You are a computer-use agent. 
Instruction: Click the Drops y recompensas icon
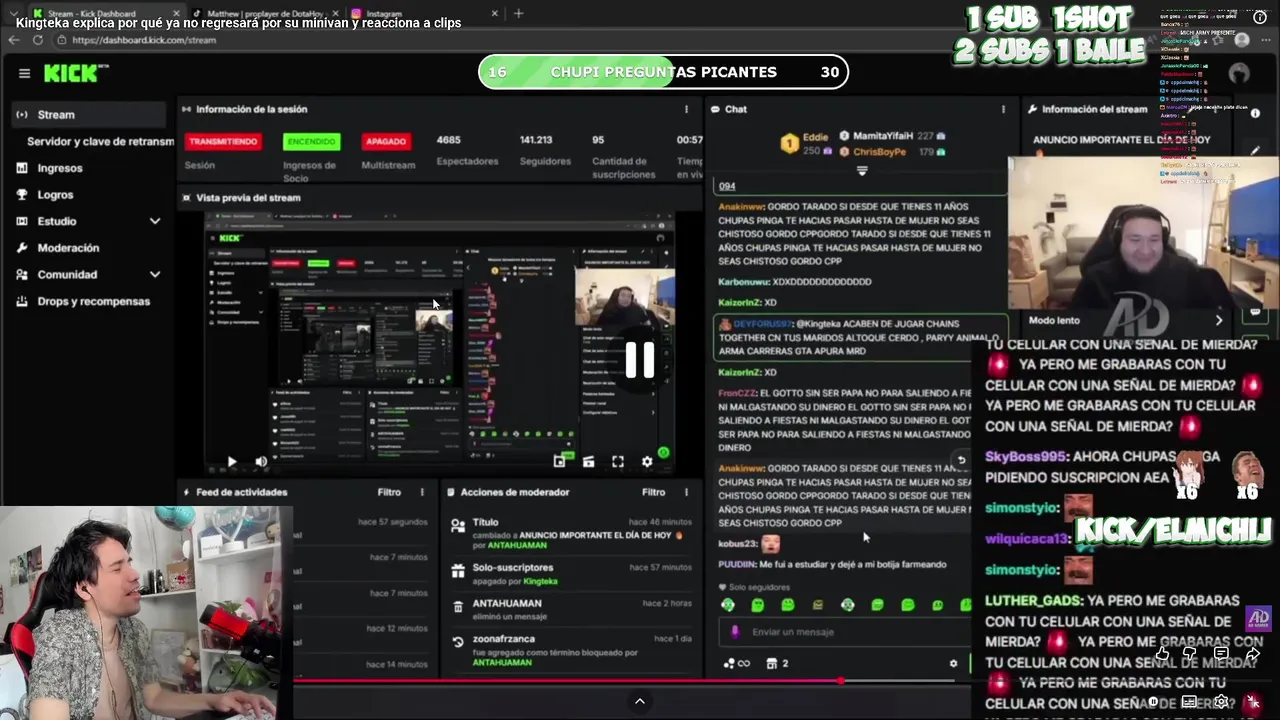[x=22, y=301]
